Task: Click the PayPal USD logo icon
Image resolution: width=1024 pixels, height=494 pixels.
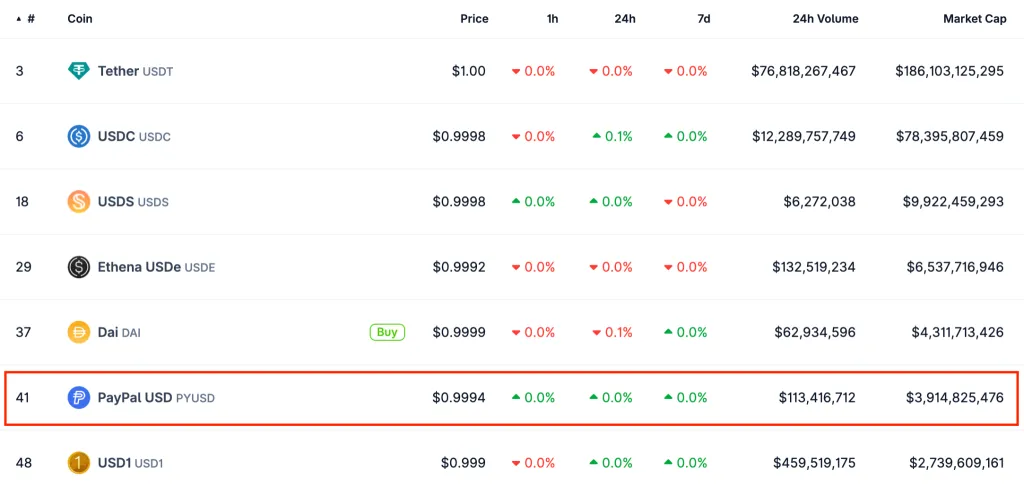Action: [x=79, y=398]
